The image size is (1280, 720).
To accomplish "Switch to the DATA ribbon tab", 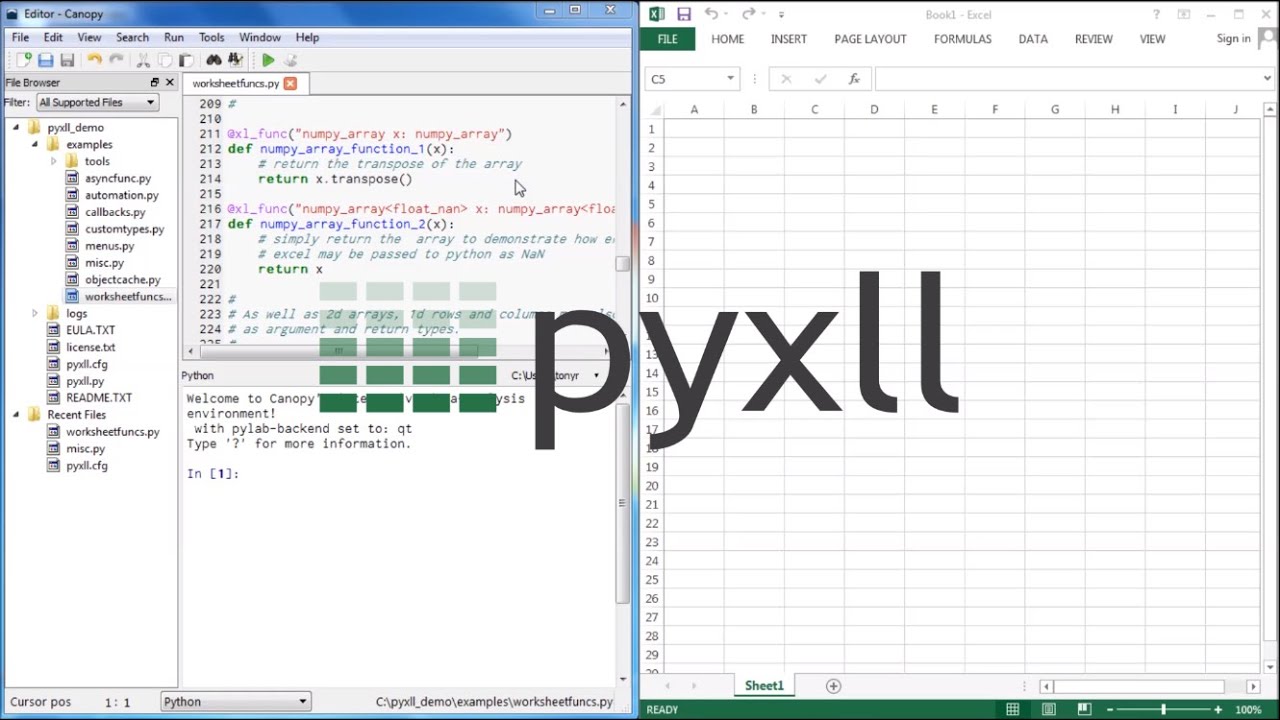I will pos(1033,39).
